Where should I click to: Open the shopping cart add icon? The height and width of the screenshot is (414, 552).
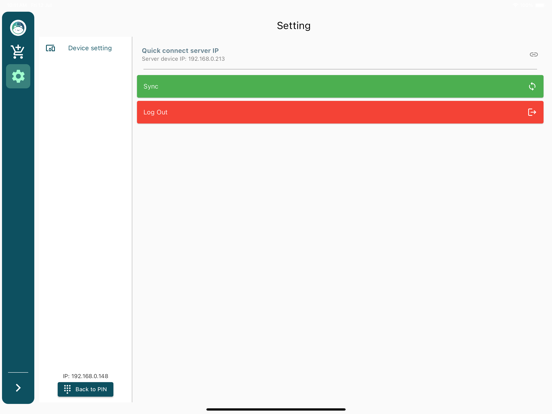click(x=18, y=52)
